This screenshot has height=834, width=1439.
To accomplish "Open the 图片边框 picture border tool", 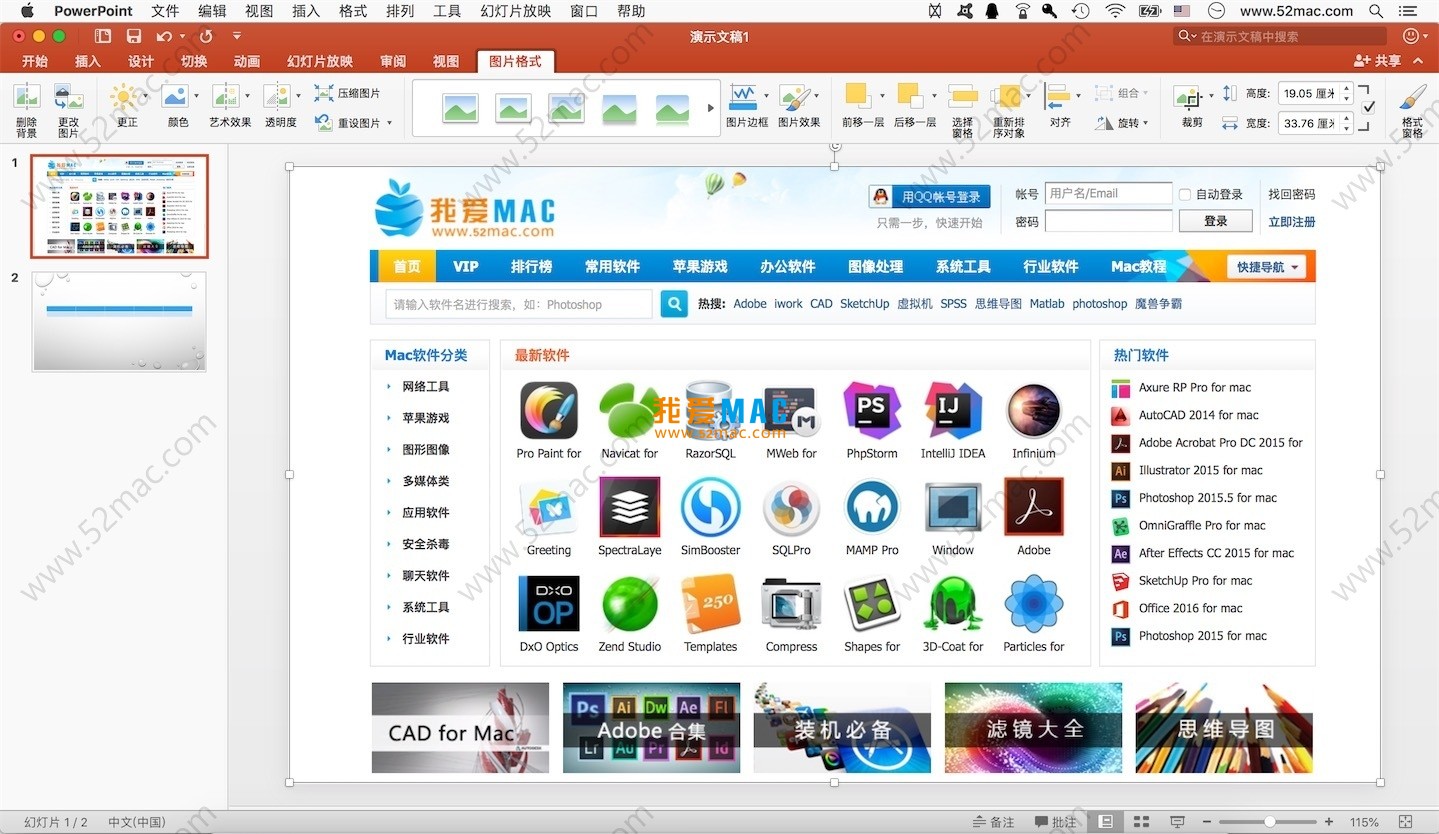I will pyautogui.click(x=743, y=98).
